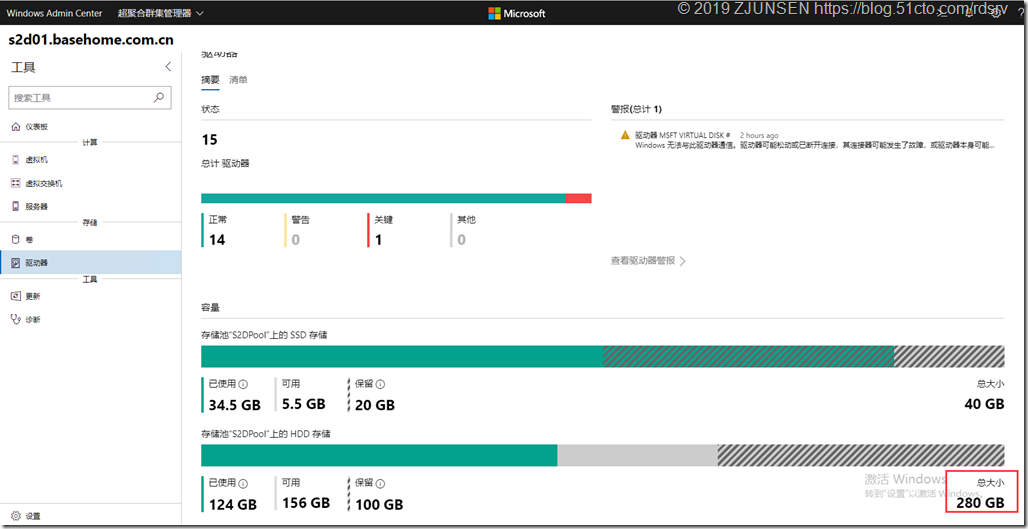Viewport: 1028px width, 529px height.
Task: Click the info icon next to SSD 已使用
Action: point(243,385)
